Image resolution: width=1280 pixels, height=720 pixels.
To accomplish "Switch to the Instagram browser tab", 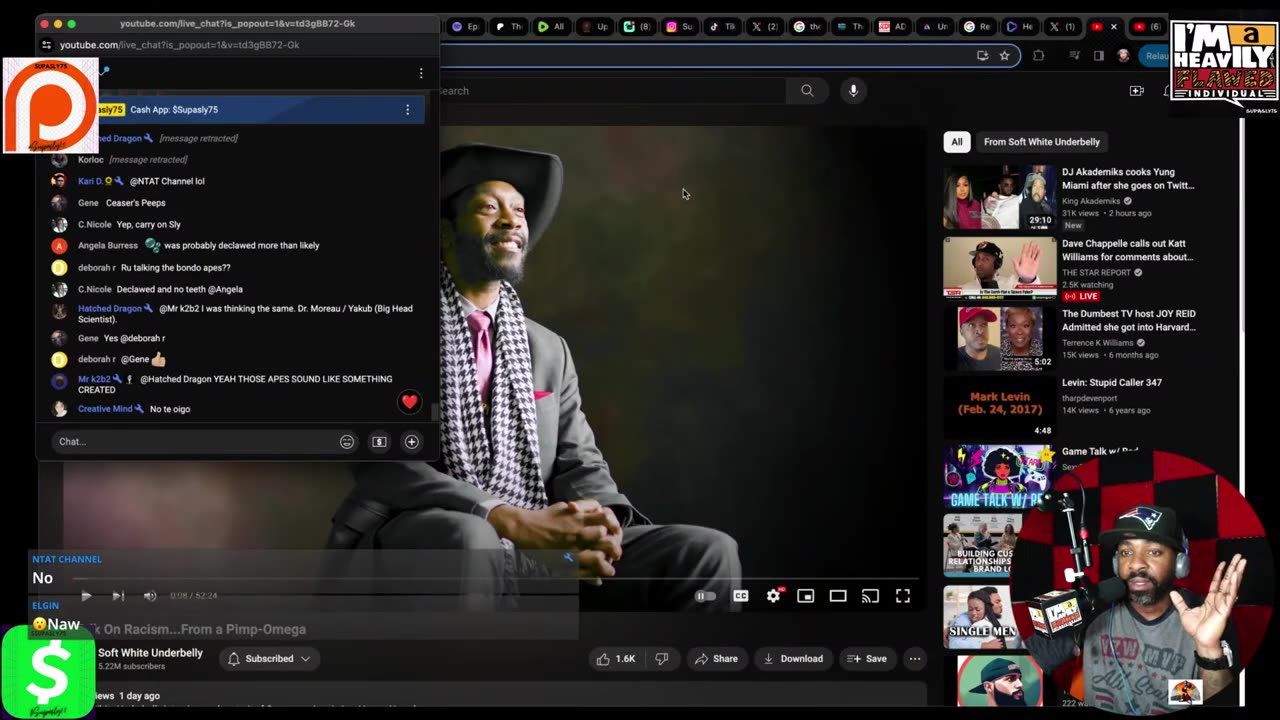I will pyautogui.click(x=681, y=27).
